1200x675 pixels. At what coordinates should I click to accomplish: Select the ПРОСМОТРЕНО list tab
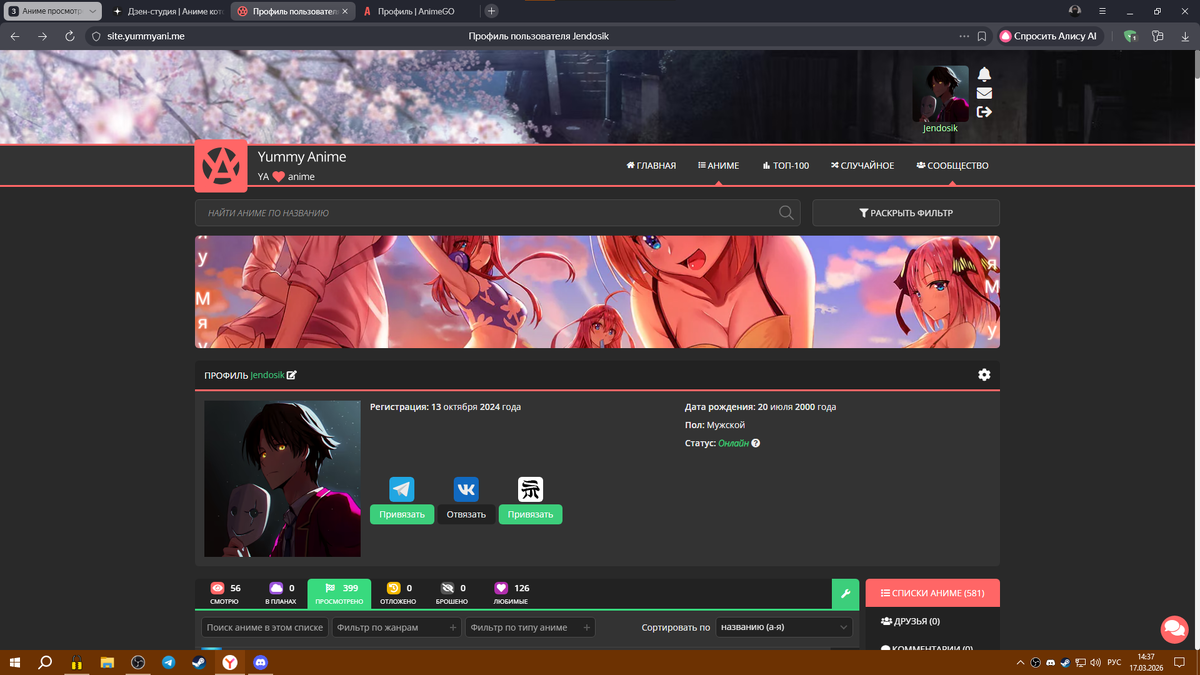pos(339,594)
